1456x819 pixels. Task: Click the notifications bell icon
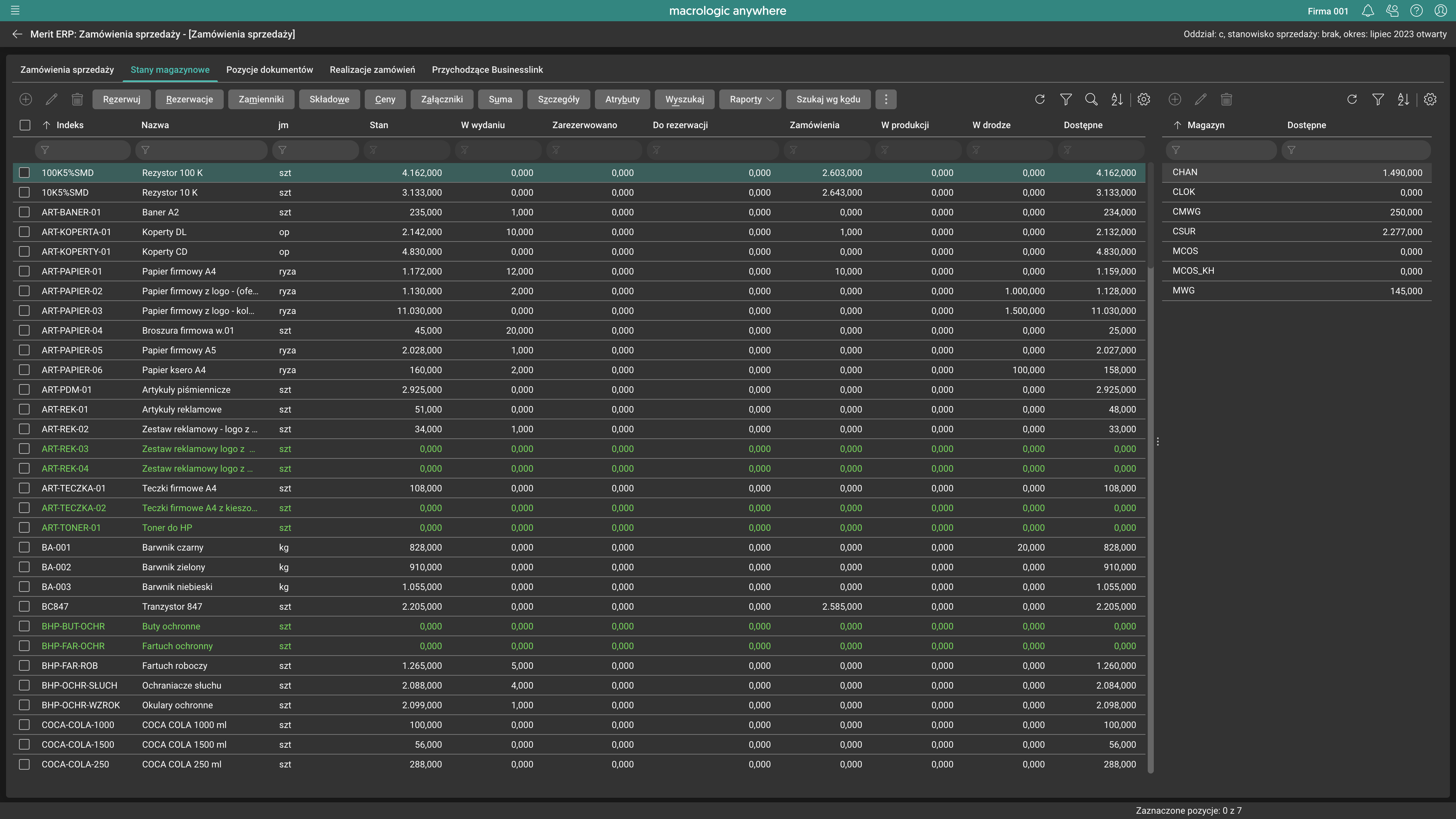click(x=1368, y=11)
